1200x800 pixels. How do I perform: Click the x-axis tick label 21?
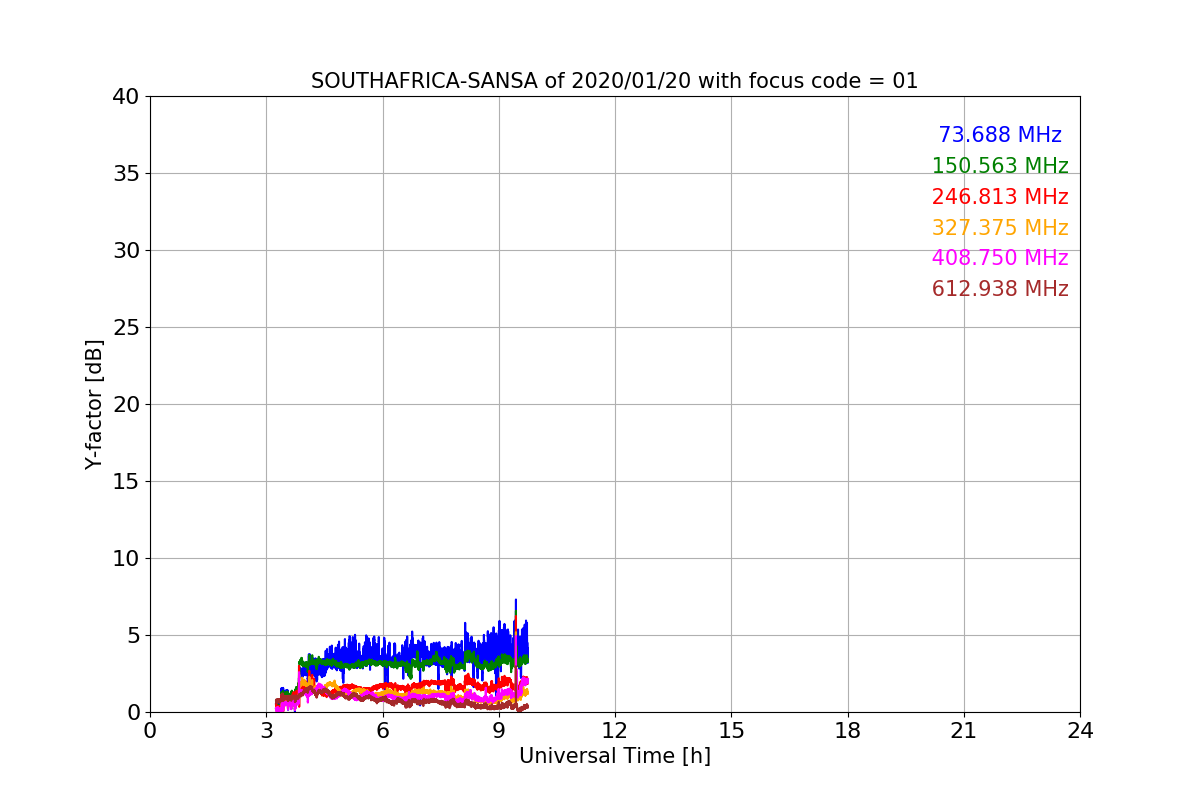point(964,731)
